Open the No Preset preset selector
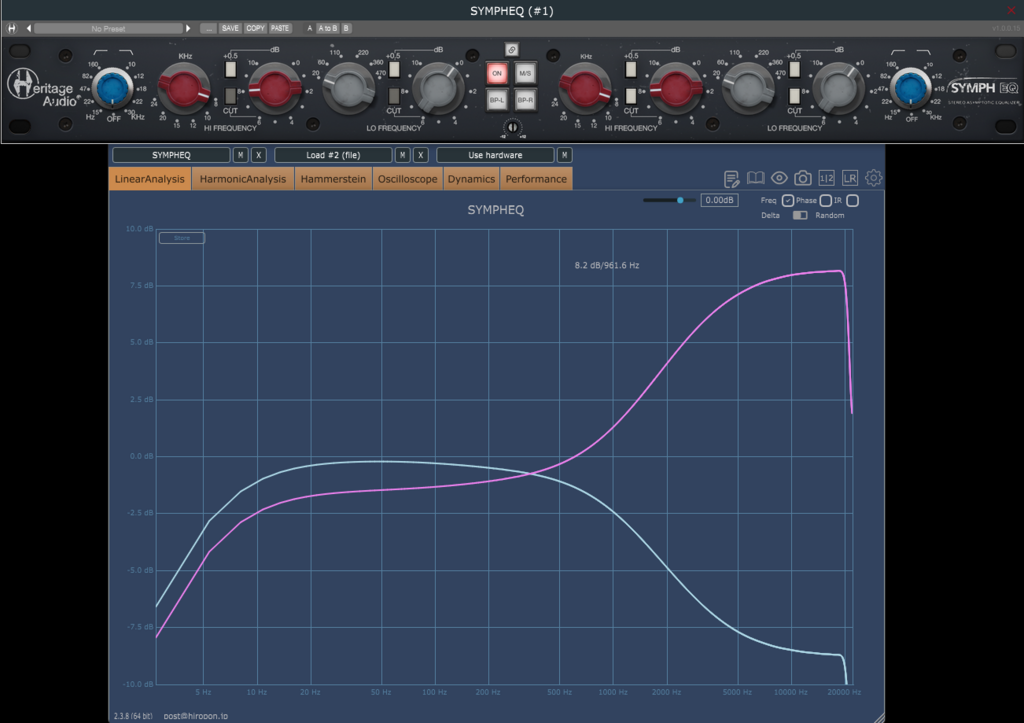The image size is (1024, 723). [108, 28]
